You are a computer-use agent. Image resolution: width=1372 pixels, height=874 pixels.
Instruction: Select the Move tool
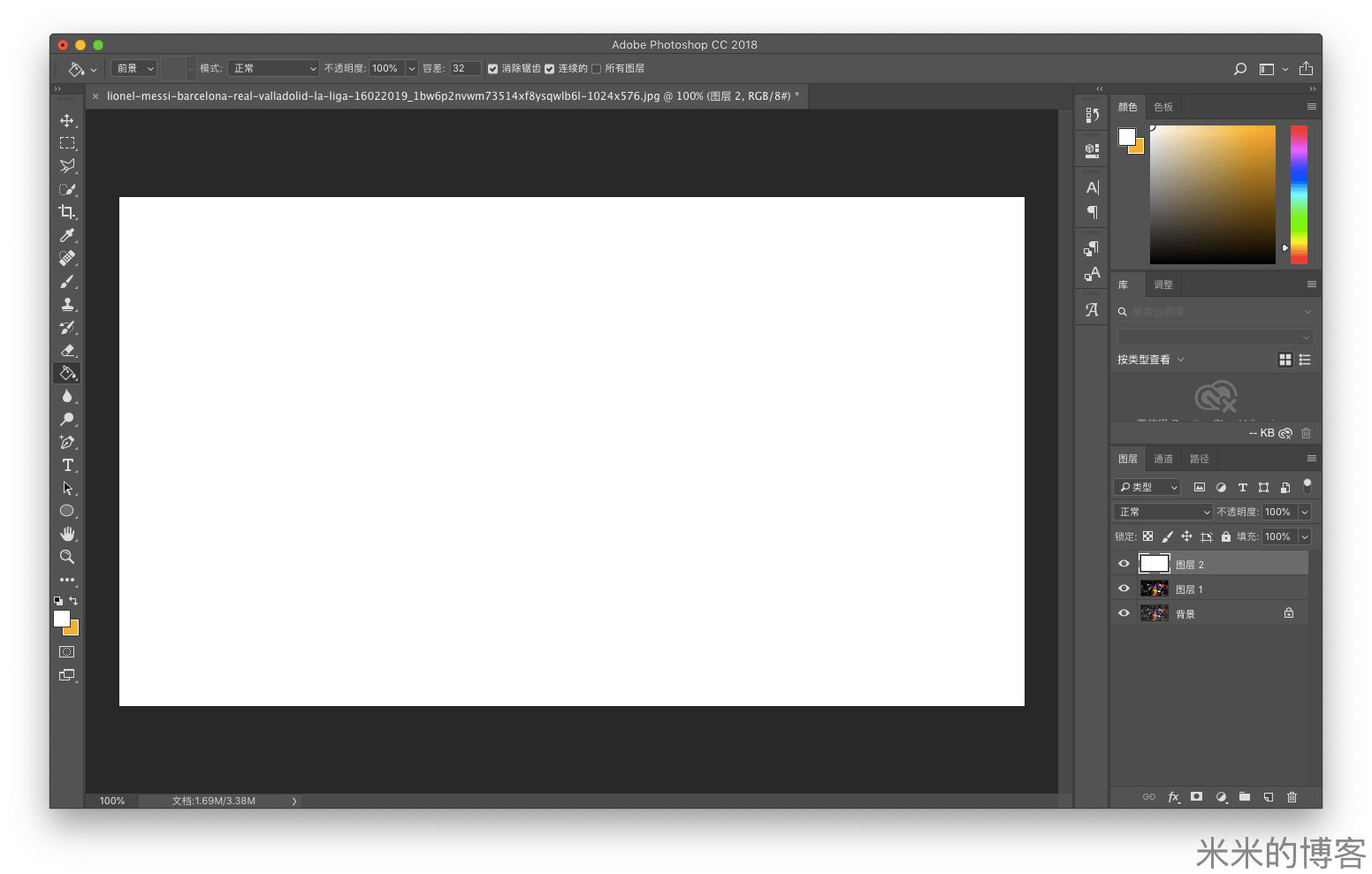pyautogui.click(x=67, y=120)
